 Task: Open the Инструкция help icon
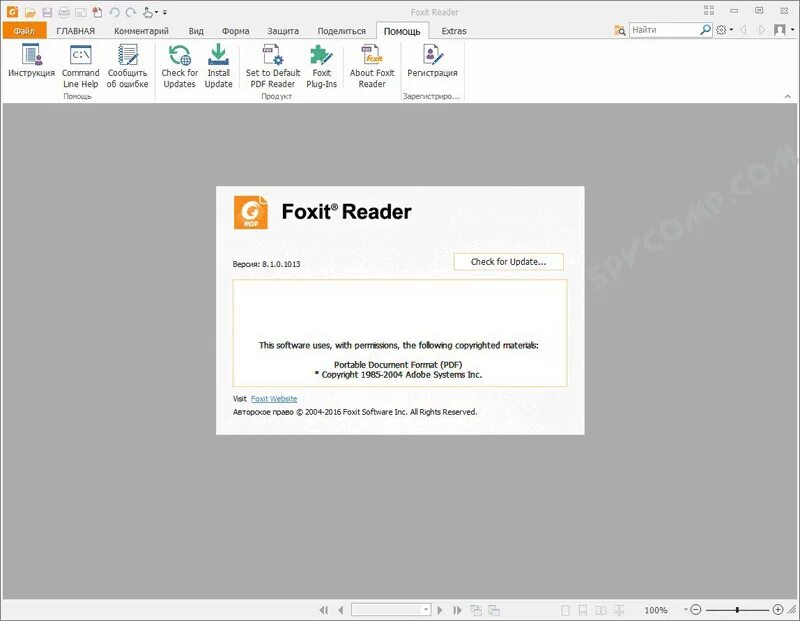point(35,68)
